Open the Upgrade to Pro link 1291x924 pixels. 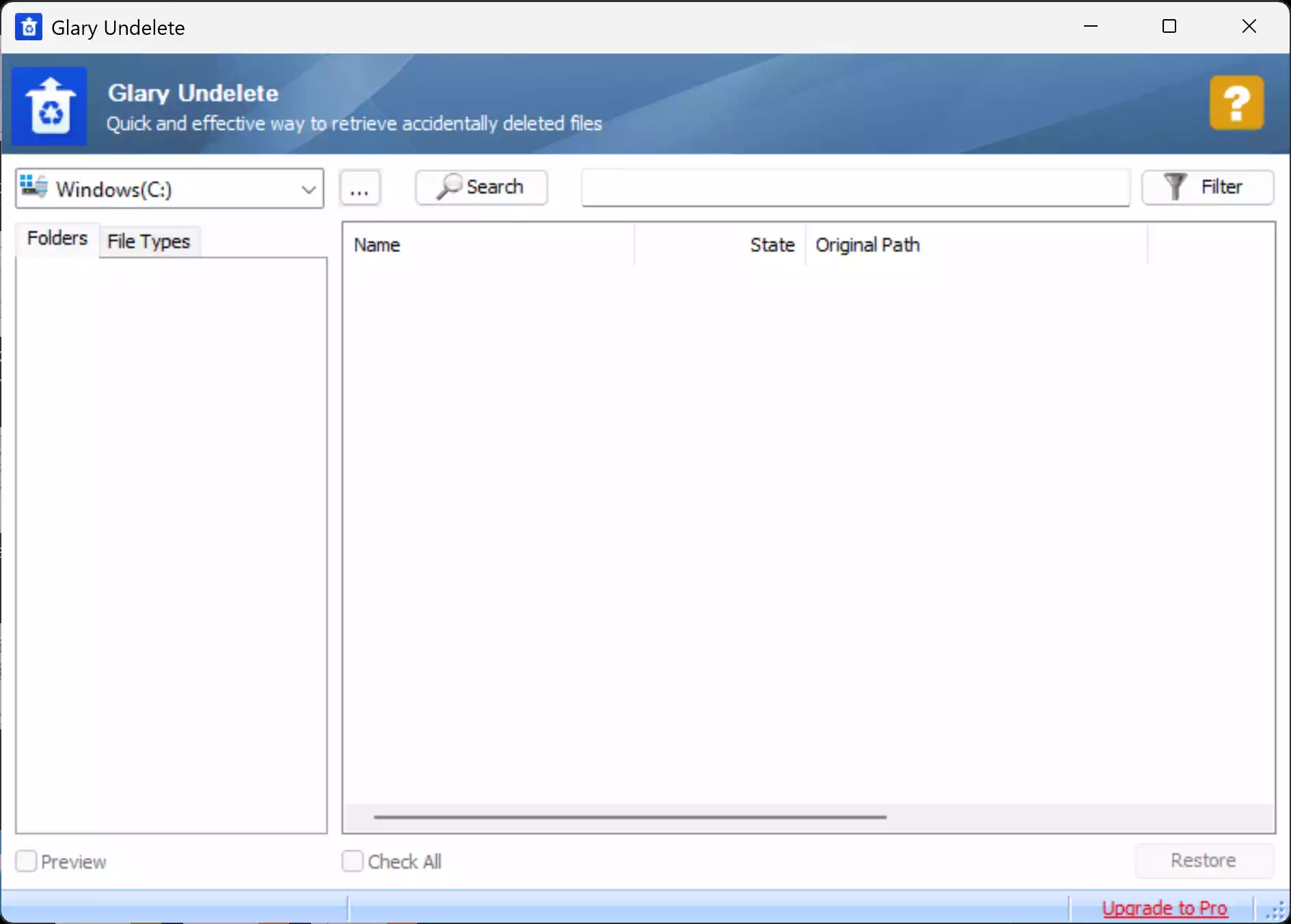(x=1164, y=908)
